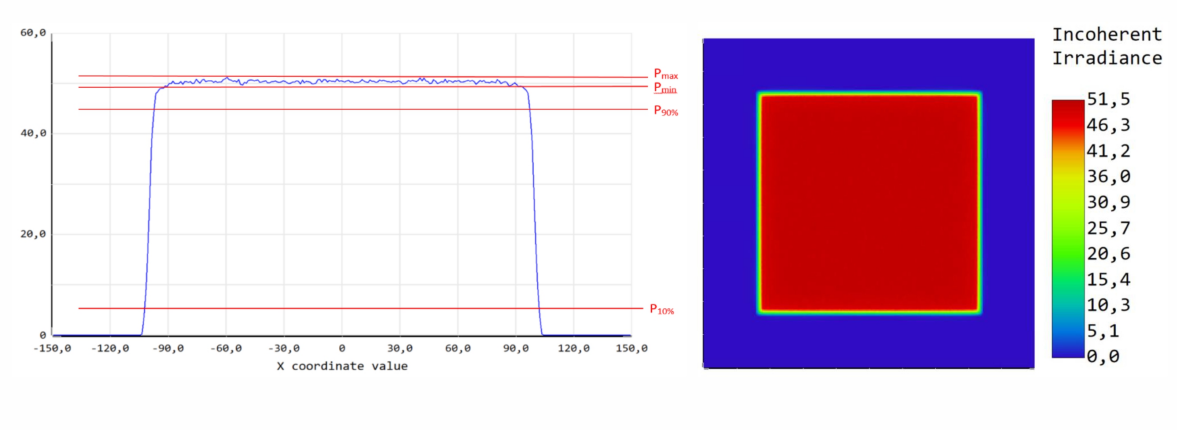Viewport: 1177px width, 430px height.
Task: Click the -150,0 tick on the x-axis
Action: 54,349
